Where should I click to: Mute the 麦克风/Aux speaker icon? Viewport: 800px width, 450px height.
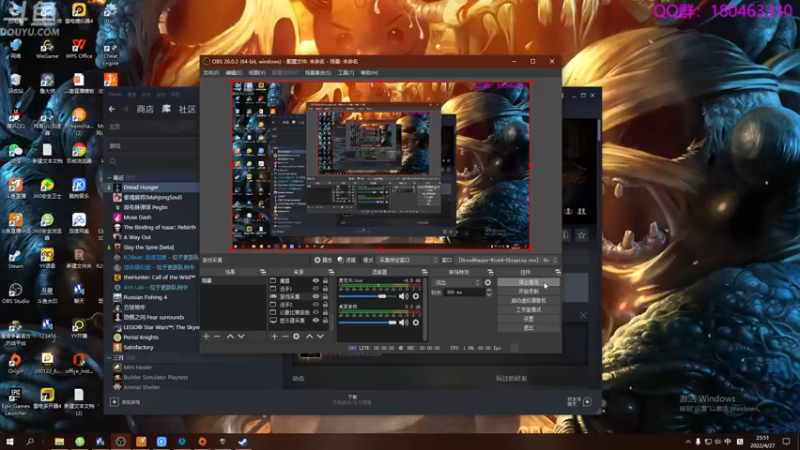pos(404,296)
